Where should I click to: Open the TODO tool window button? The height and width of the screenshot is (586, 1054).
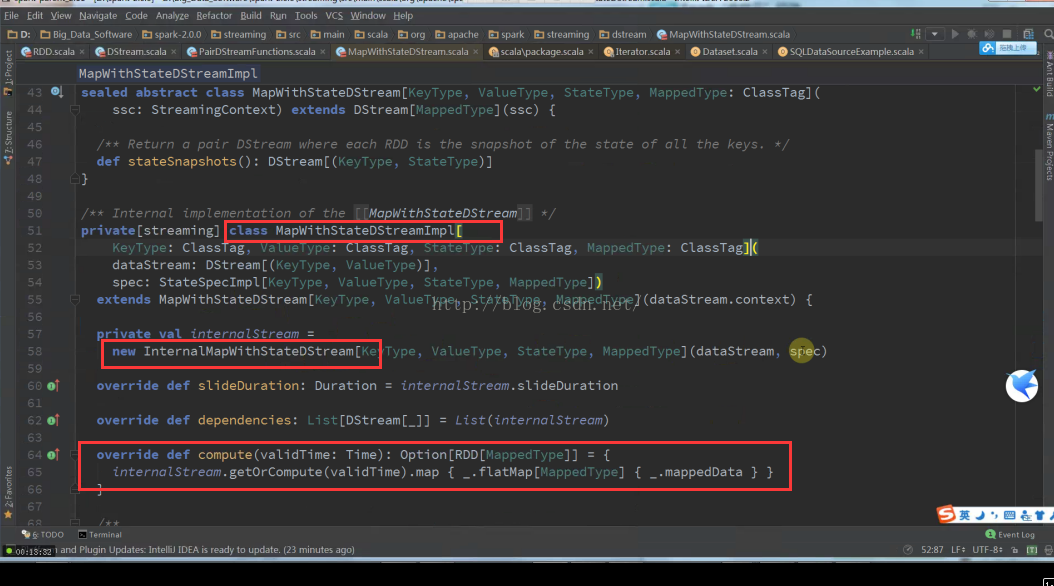(42, 534)
